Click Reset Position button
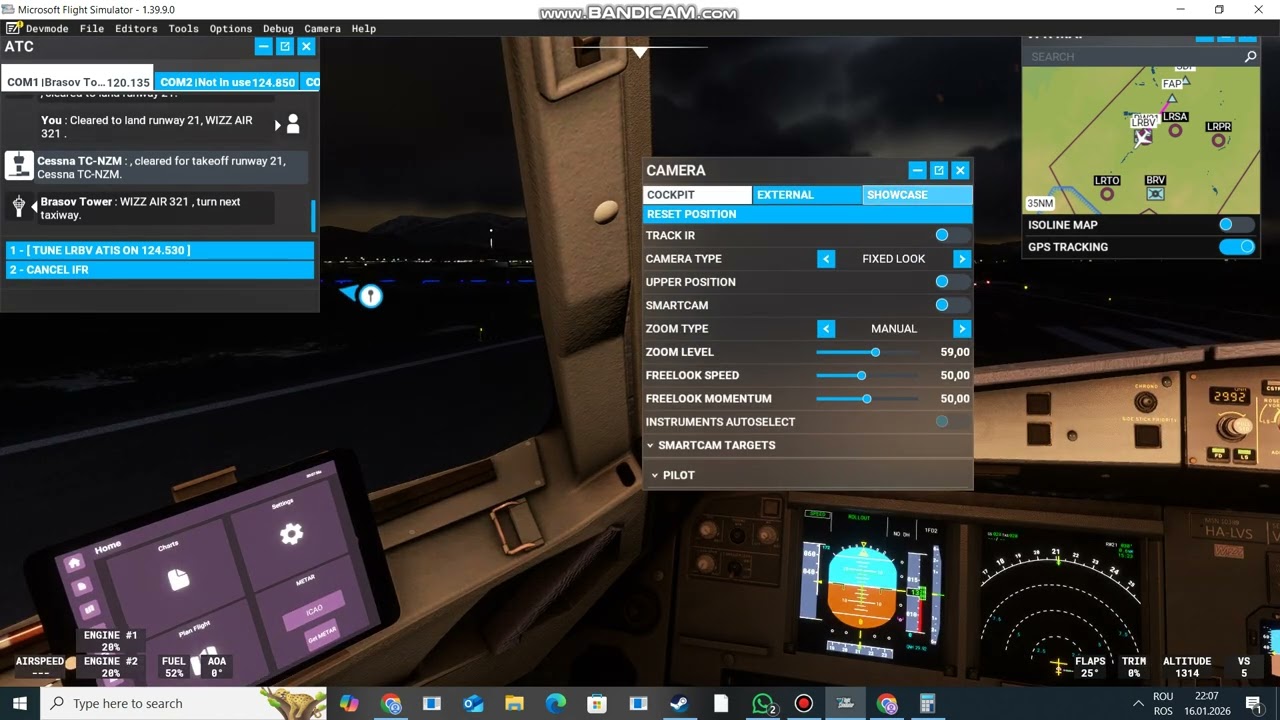 pyautogui.click(x=807, y=214)
